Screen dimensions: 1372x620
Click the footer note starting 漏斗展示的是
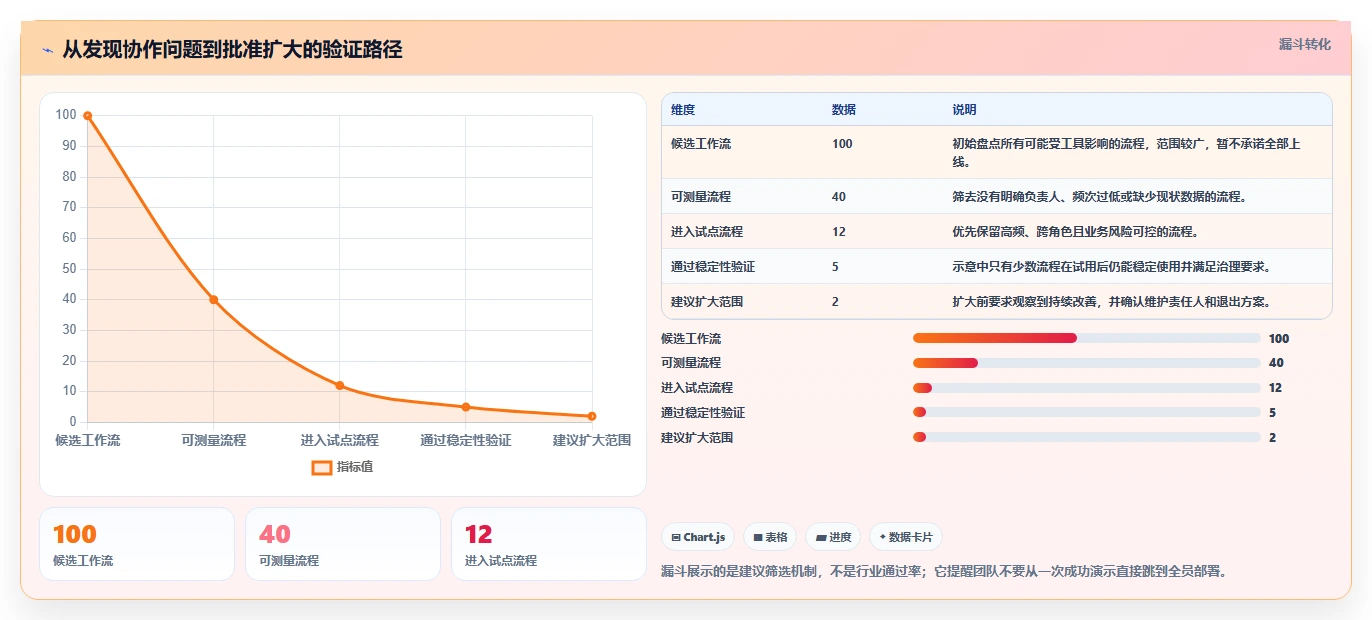pyautogui.click(x=943, y=572)
